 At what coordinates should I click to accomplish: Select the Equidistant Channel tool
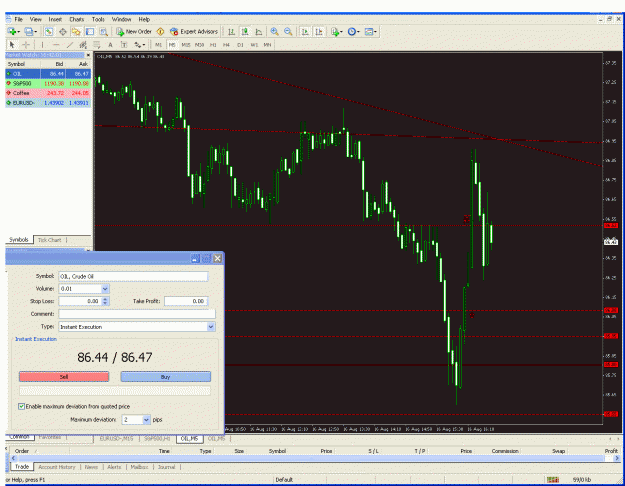(83, 45)
